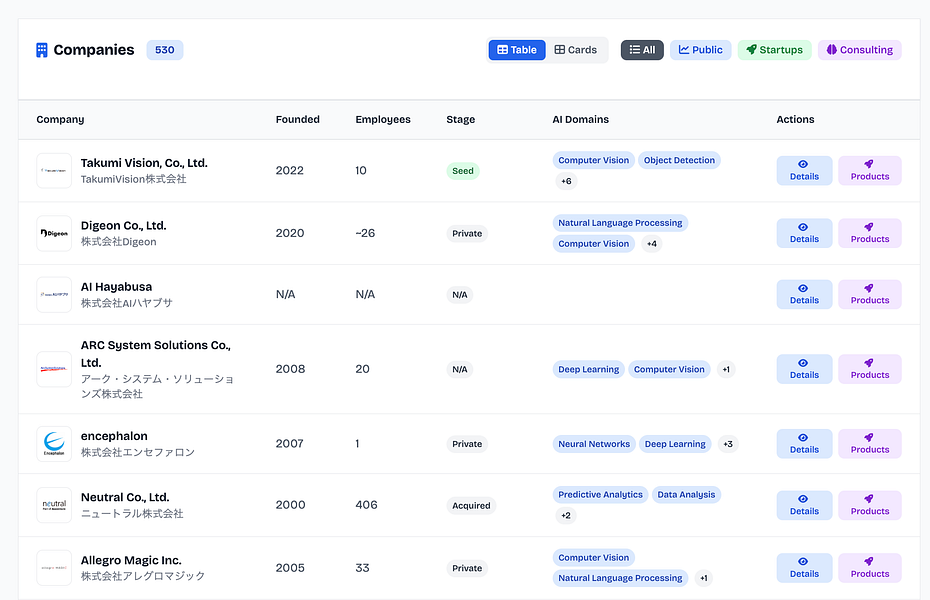The image size is (930, 600).
Task: Select the All filter
Action: 642,50
